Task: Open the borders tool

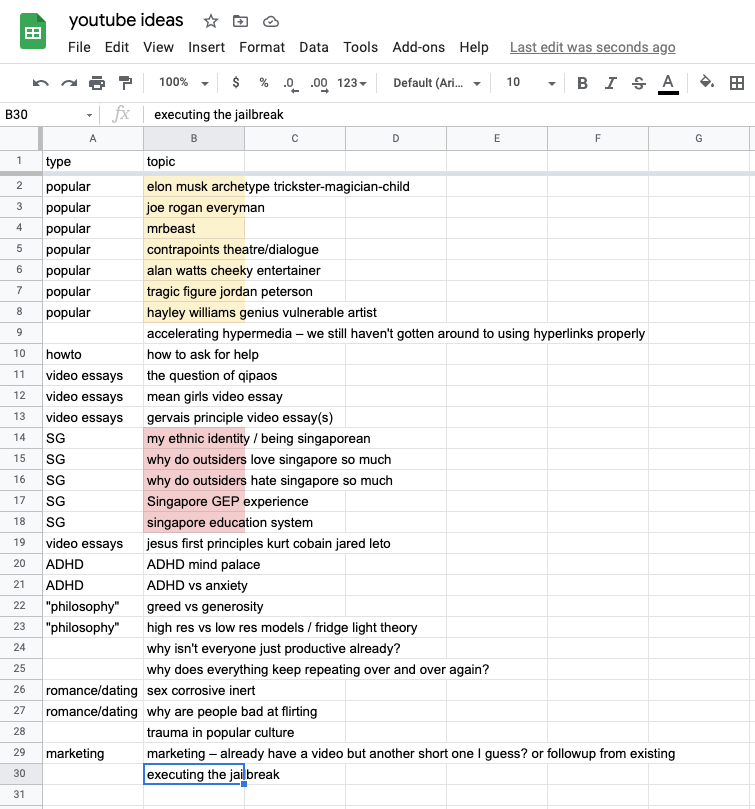Action: pyautogui.click(x=737, y=83)
